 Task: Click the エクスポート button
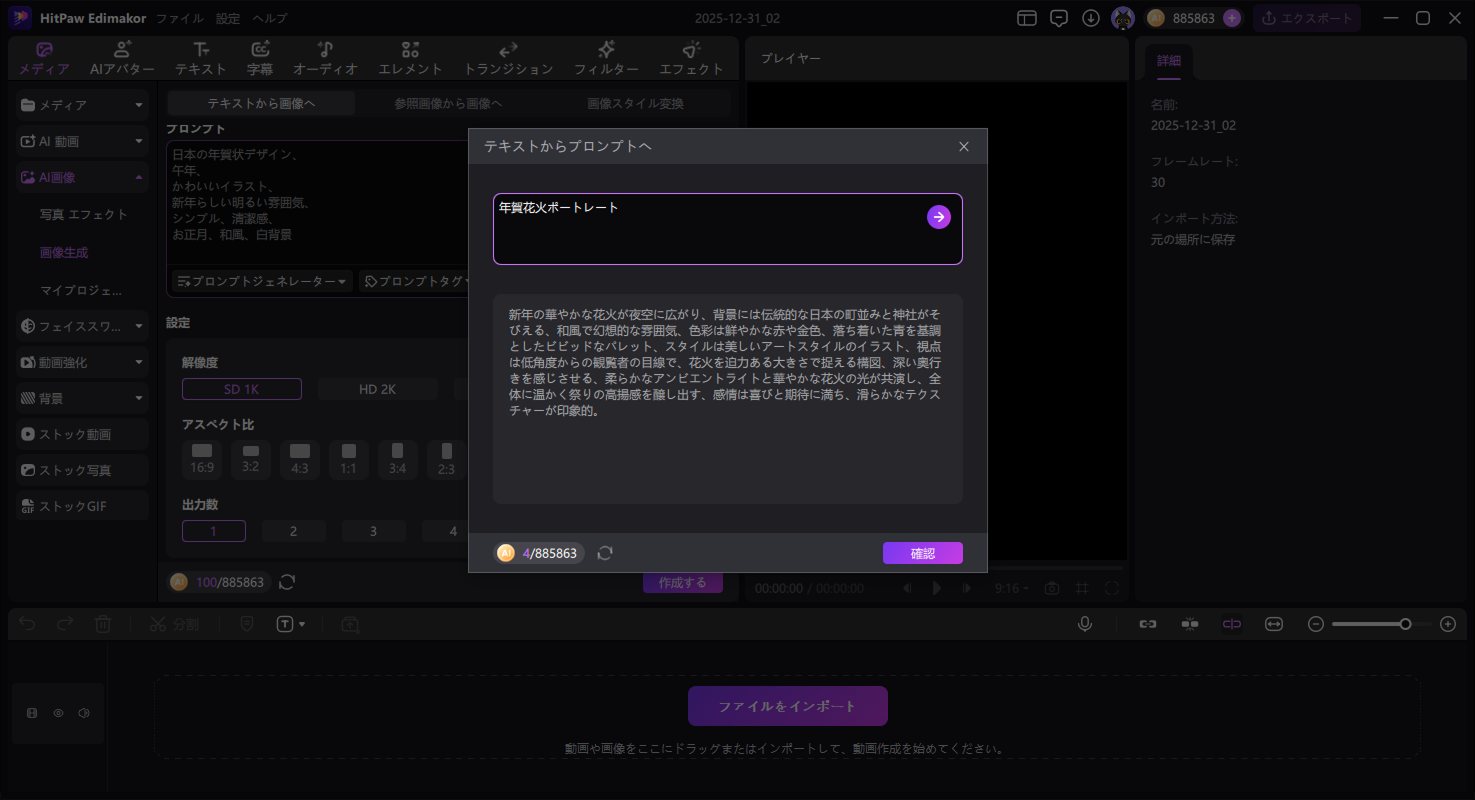tap(1307, 18)
